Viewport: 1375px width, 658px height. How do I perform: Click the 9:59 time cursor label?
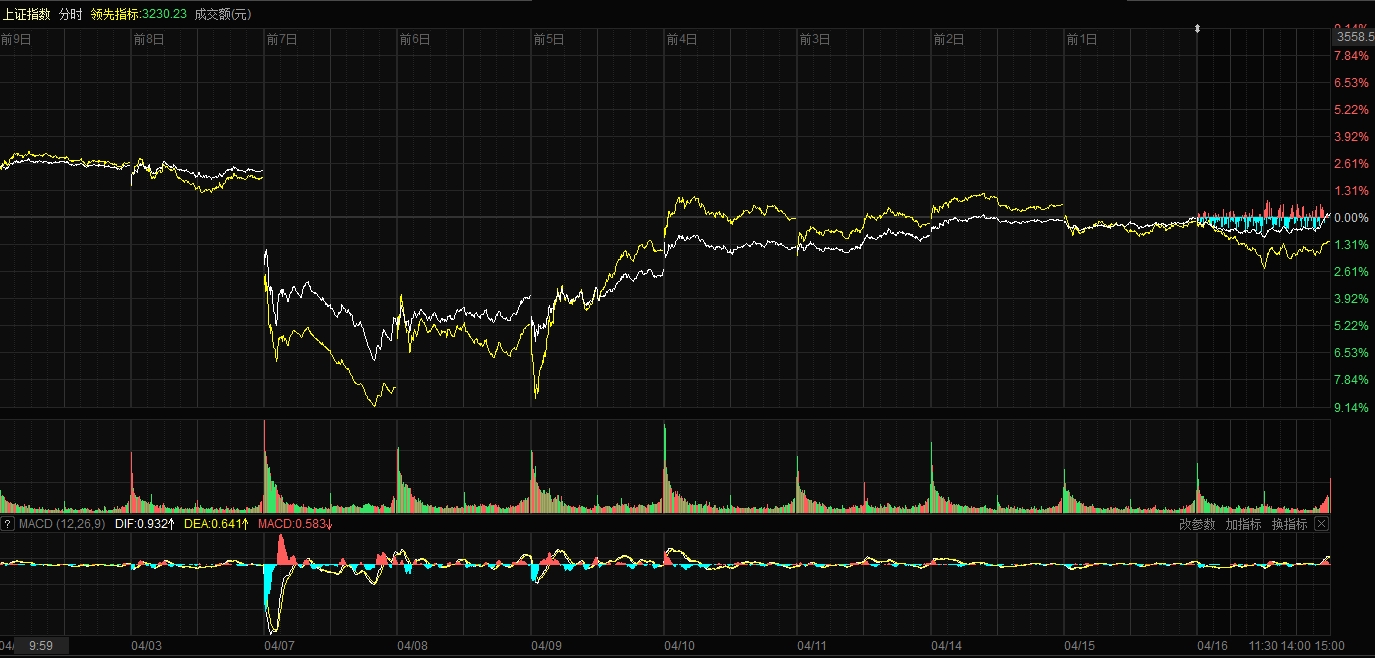click(x=41, y=646)
